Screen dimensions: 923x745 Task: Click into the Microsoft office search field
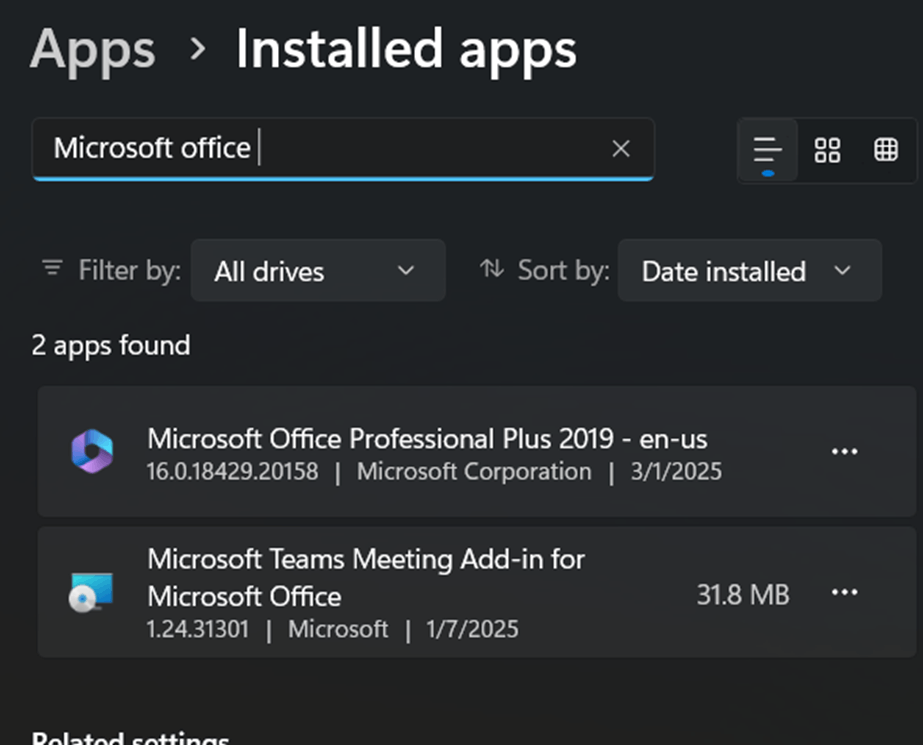click(x=343, y=149)
